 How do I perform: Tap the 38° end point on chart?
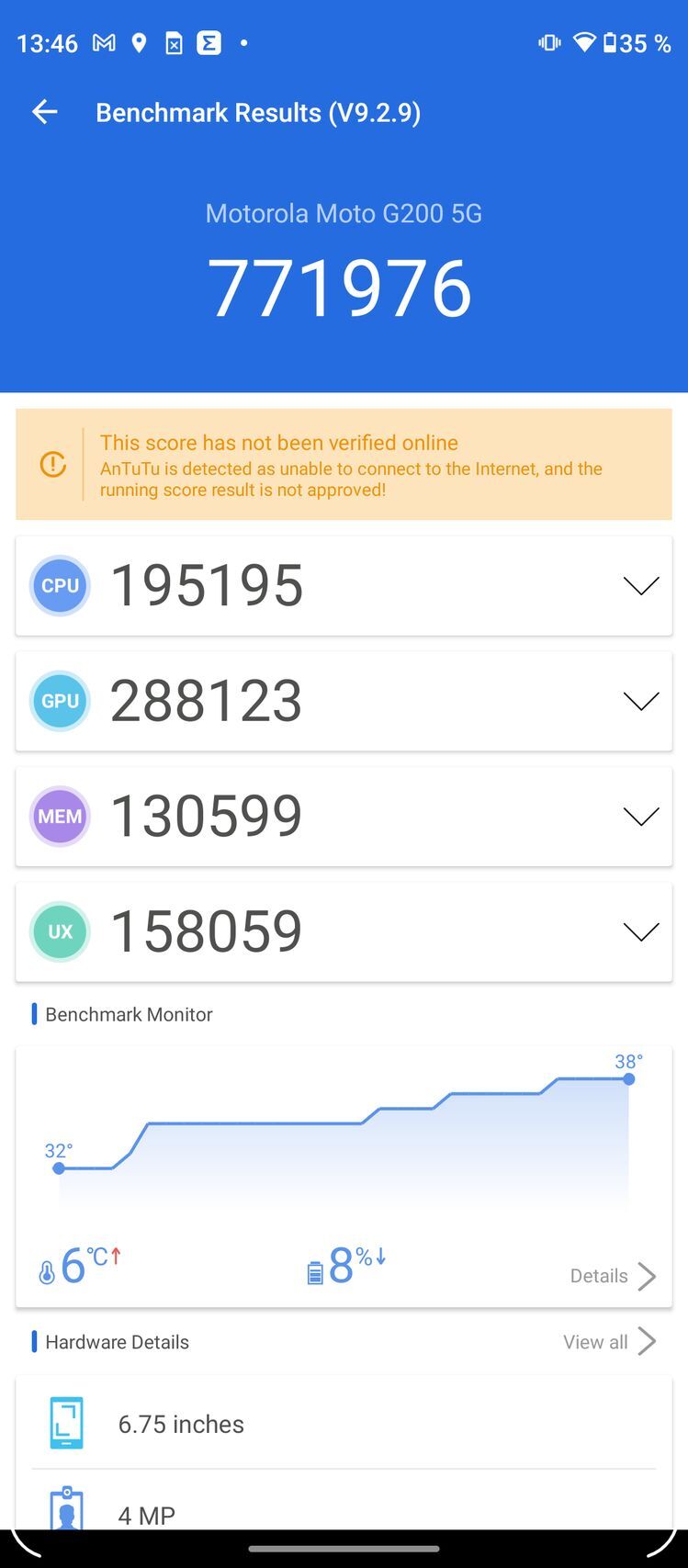click(629, 1078)
